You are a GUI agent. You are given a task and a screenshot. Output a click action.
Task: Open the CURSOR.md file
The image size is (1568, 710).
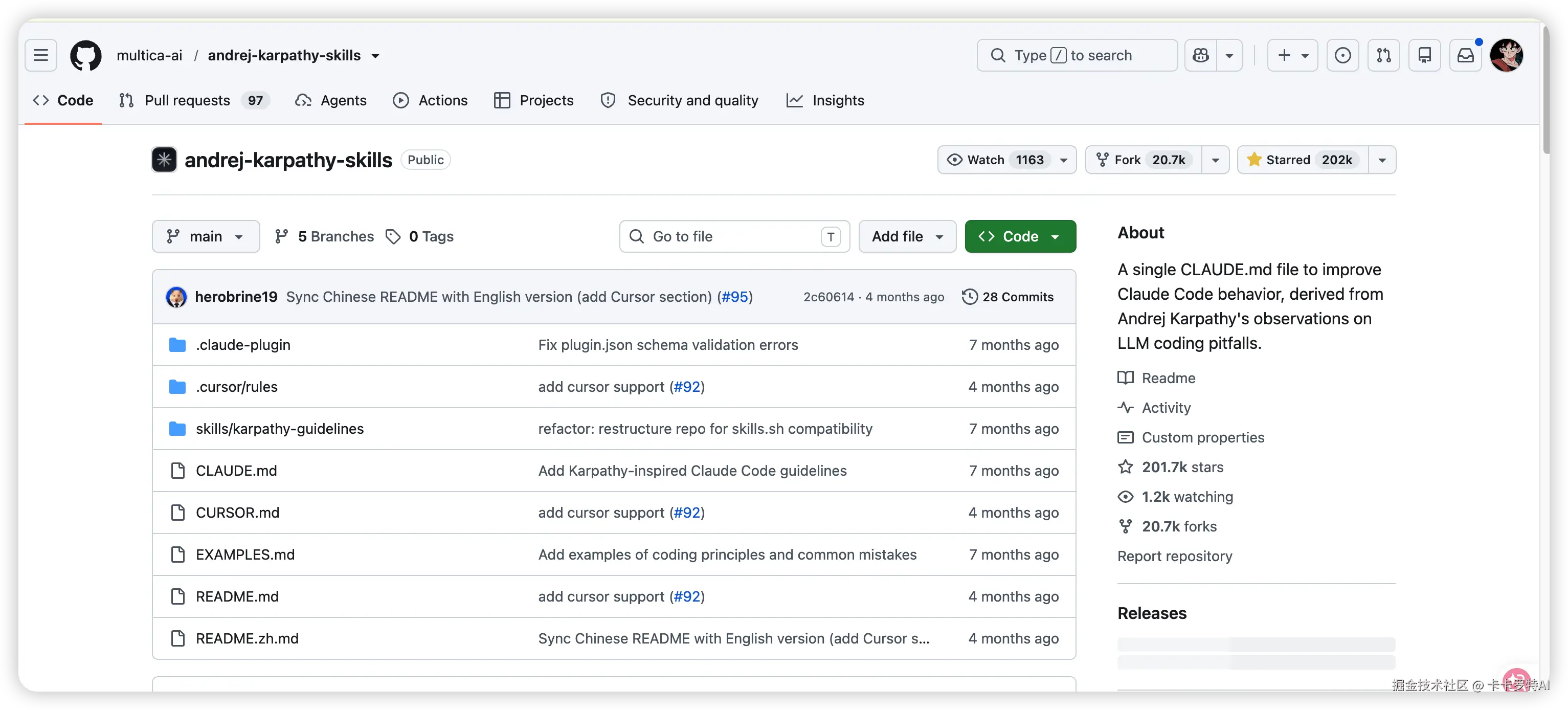click(x=237, y=513)
